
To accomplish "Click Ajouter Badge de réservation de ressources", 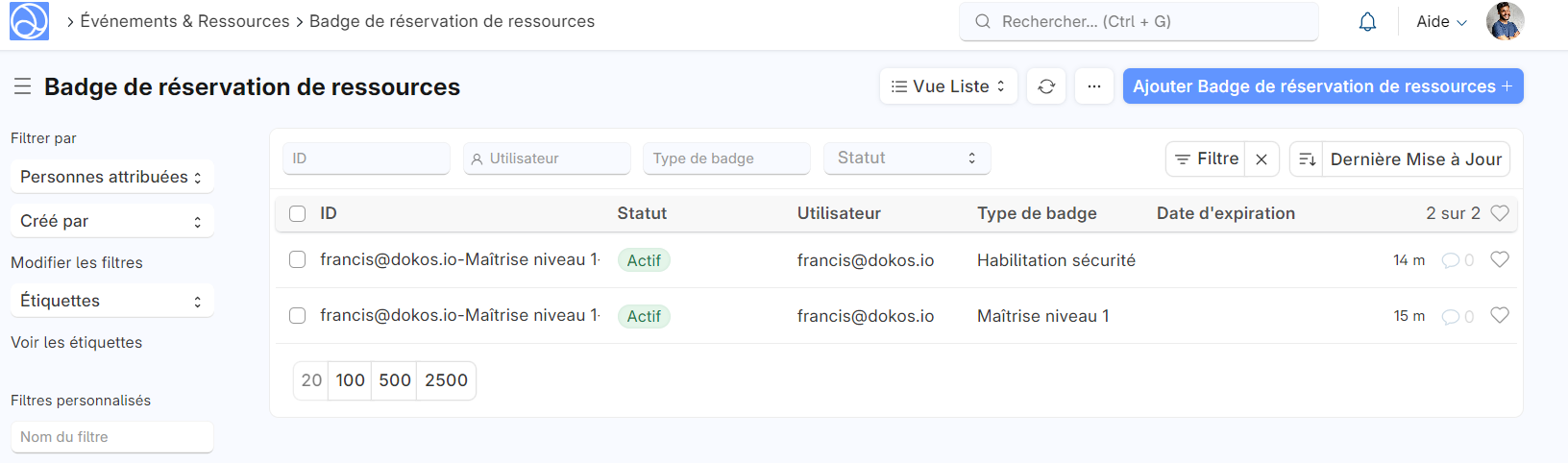I will pyautogui.click(x=1323, y=86).
